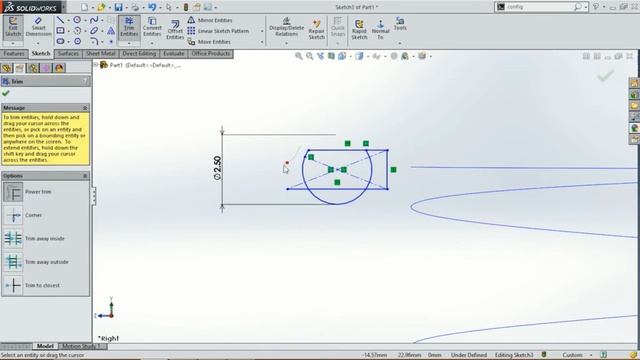Click Linear Sketch Pattern in the ribbon
Viewport: 640px width, 360px height.
click(x=218, y=31)
